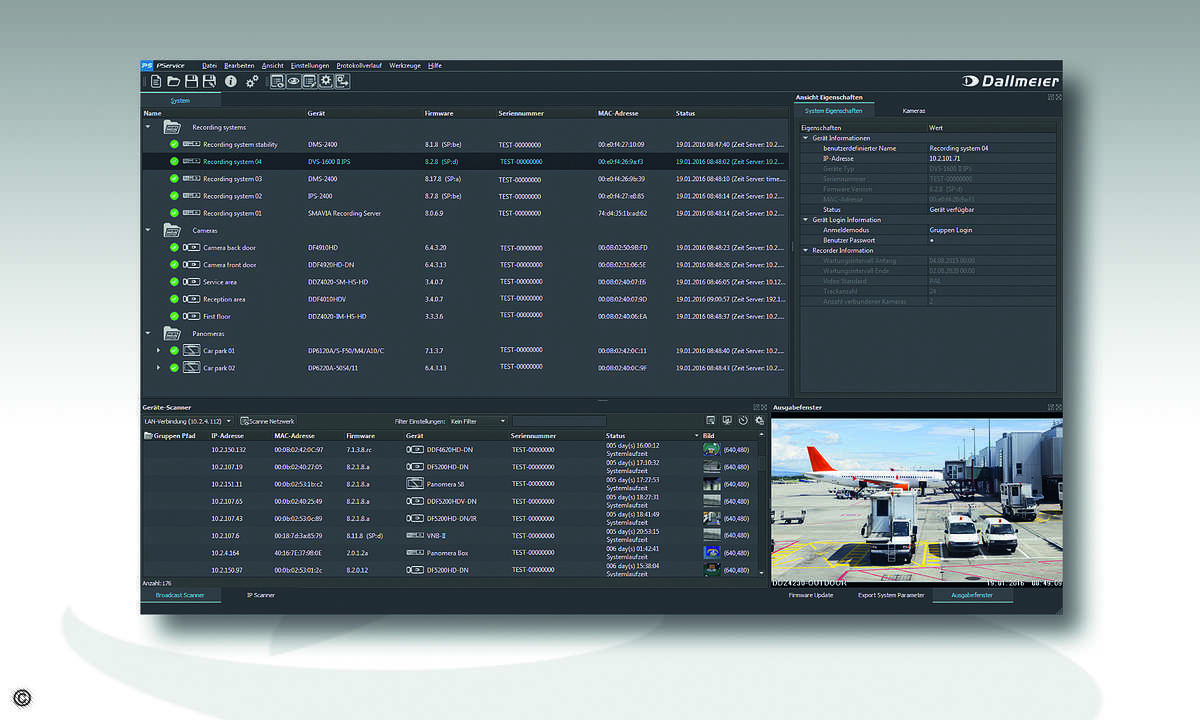This screenshot has width=1200, height=720.
Task: Open the Datei menu
Action: (x=209, y=65)
